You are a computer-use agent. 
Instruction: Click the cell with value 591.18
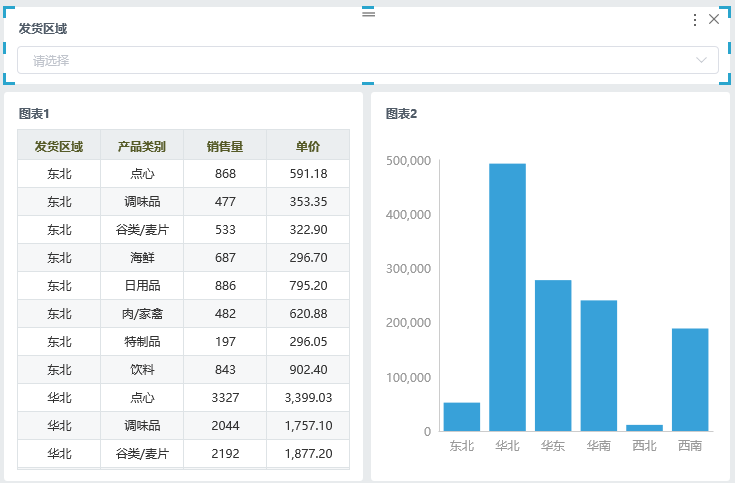tap(308, 174)
